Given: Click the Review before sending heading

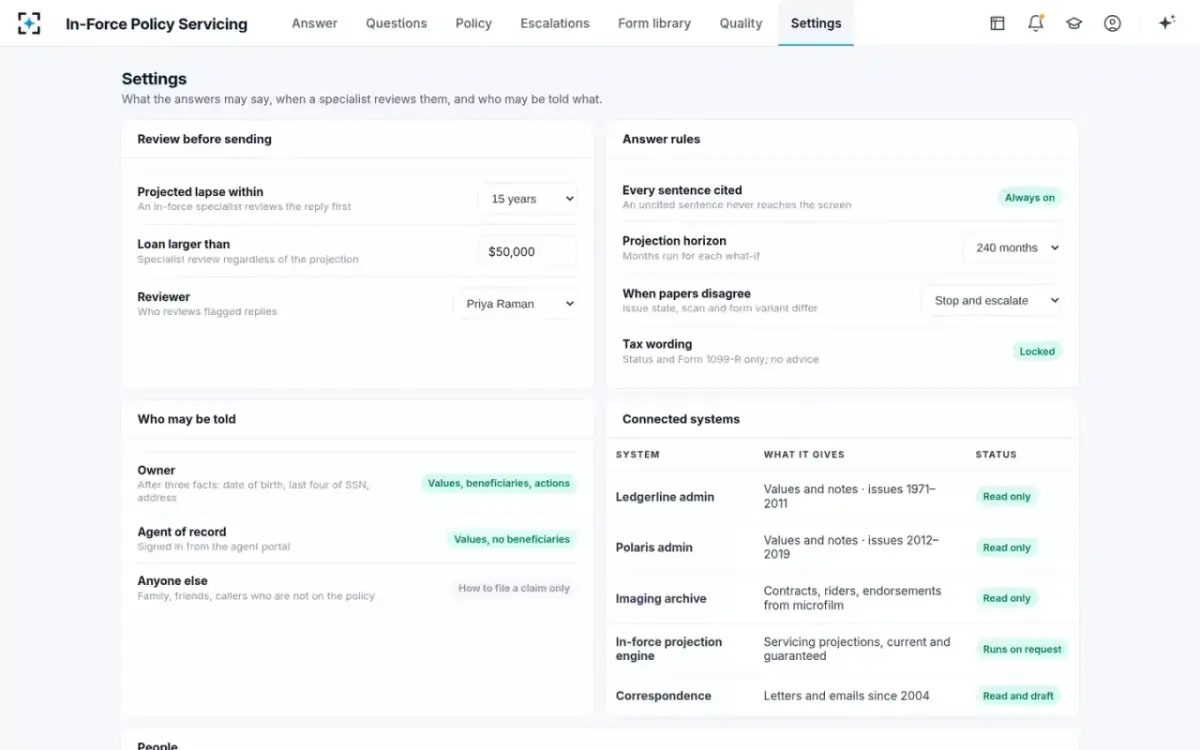Looking at the screenshot, I should click(205, 139).
